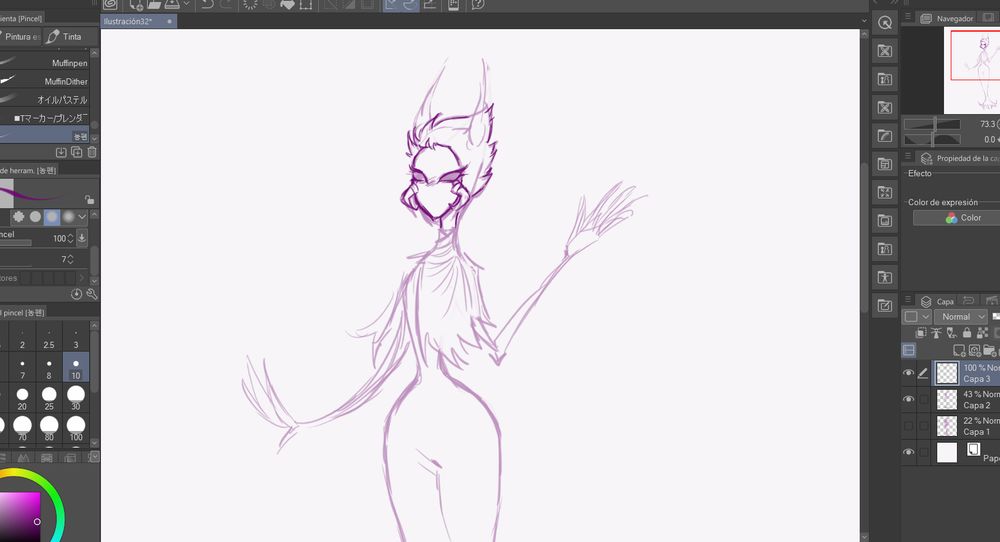Adjust the navigator zoom slider
The width and height of the screenshot is (1000, 542).
[x=932, y=124]
